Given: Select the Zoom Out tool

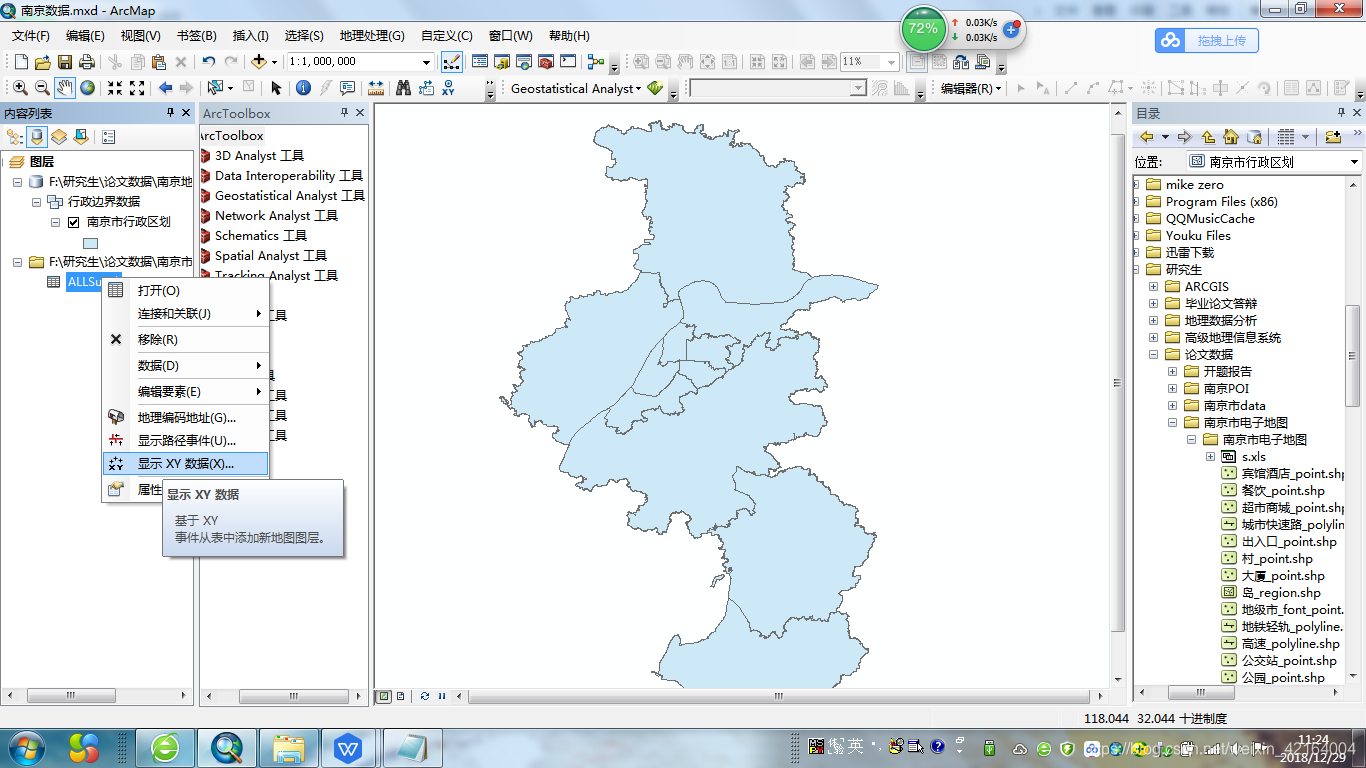Looking at the screenshot, I should 42,88.
